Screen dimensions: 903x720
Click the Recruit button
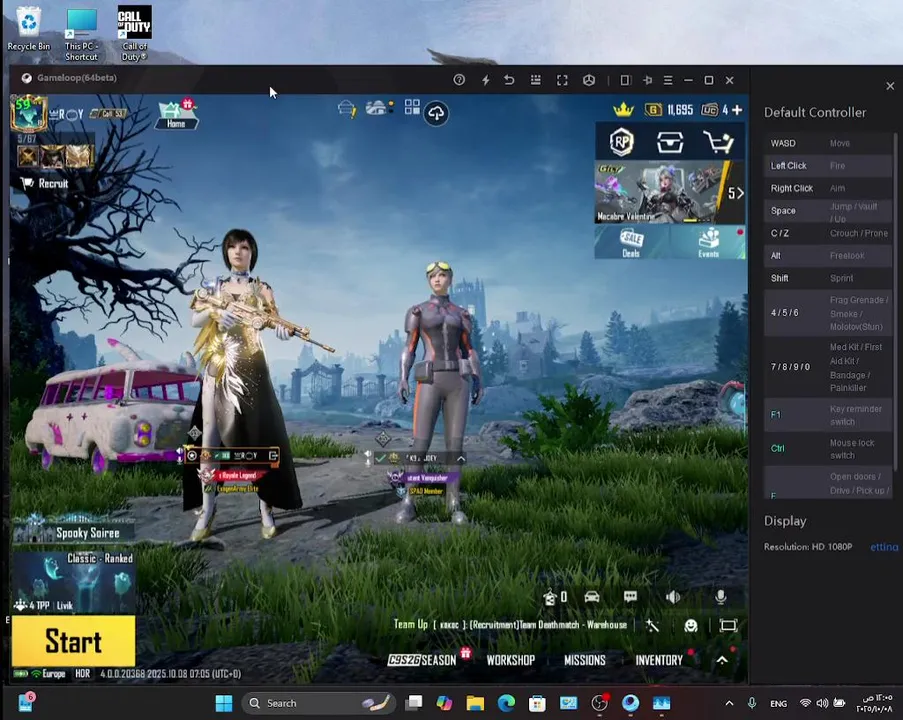45,183
